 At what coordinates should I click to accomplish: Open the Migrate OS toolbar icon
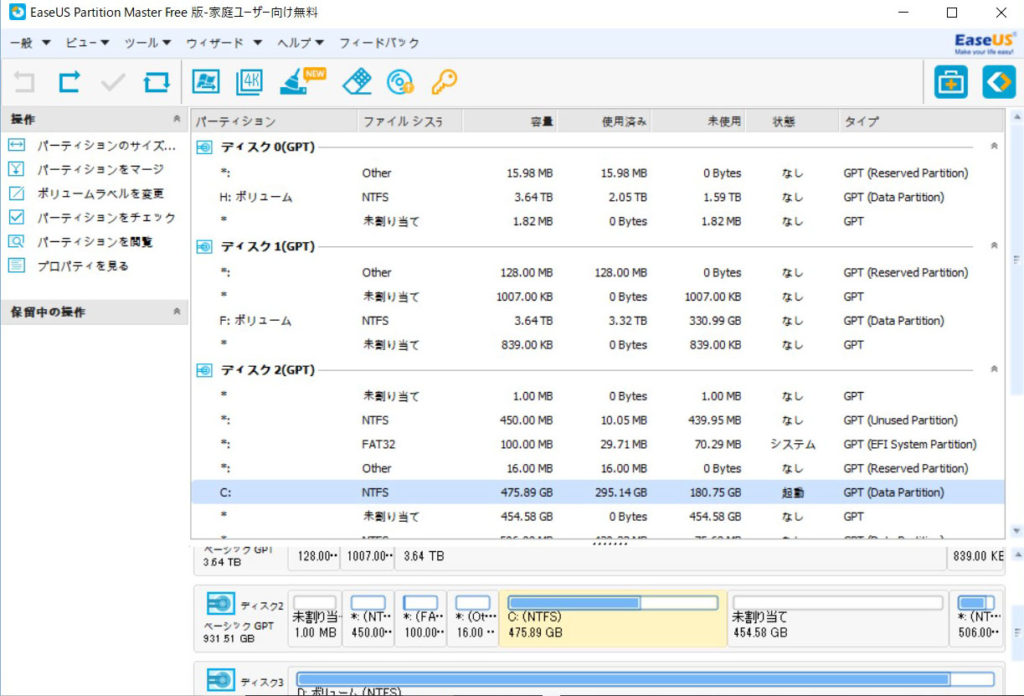tap(206, 82)
